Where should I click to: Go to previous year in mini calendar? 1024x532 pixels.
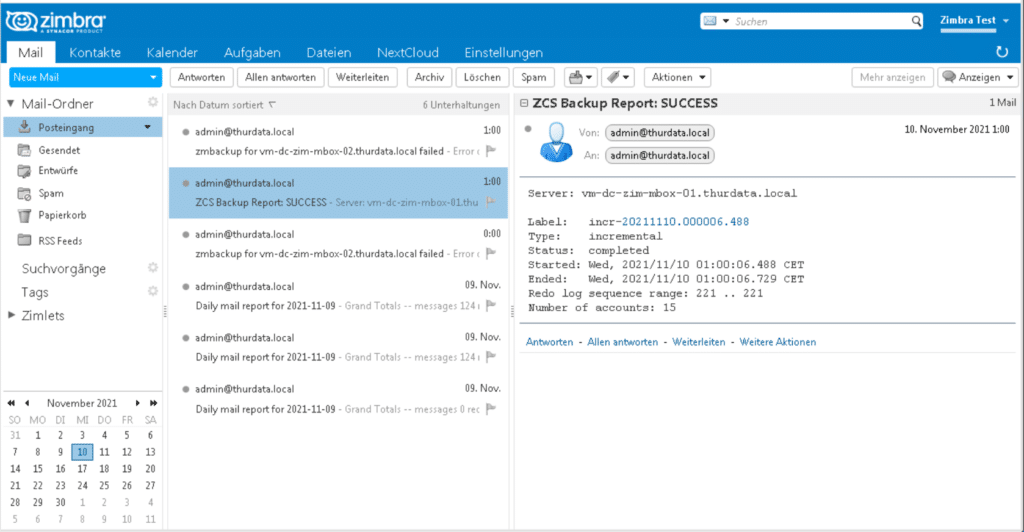click(x=11, y=403)
